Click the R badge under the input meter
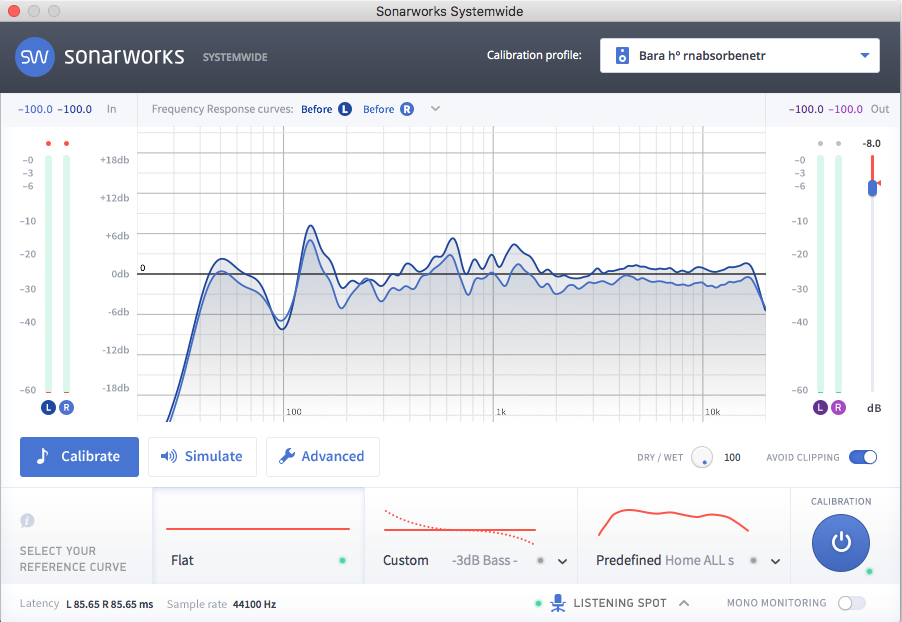Screen dimensions: 902x622 click(67, 407)
